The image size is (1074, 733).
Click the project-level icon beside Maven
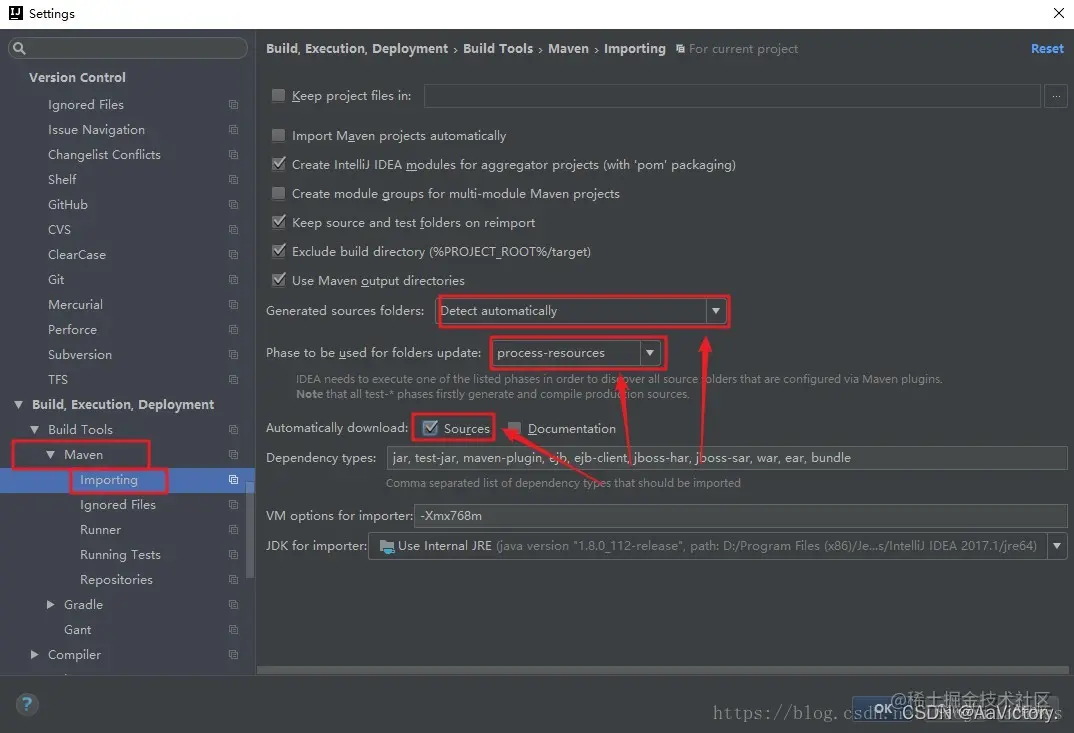click(233, 455)
